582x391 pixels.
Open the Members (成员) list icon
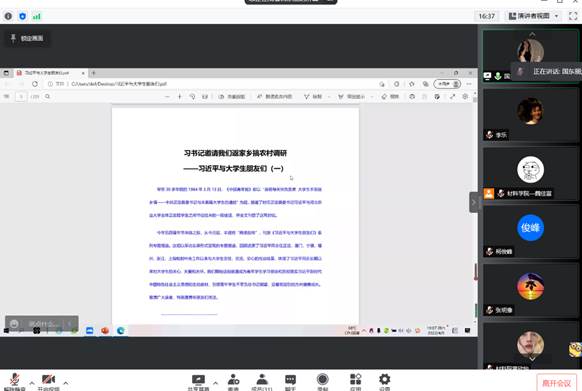coord(262,382)
